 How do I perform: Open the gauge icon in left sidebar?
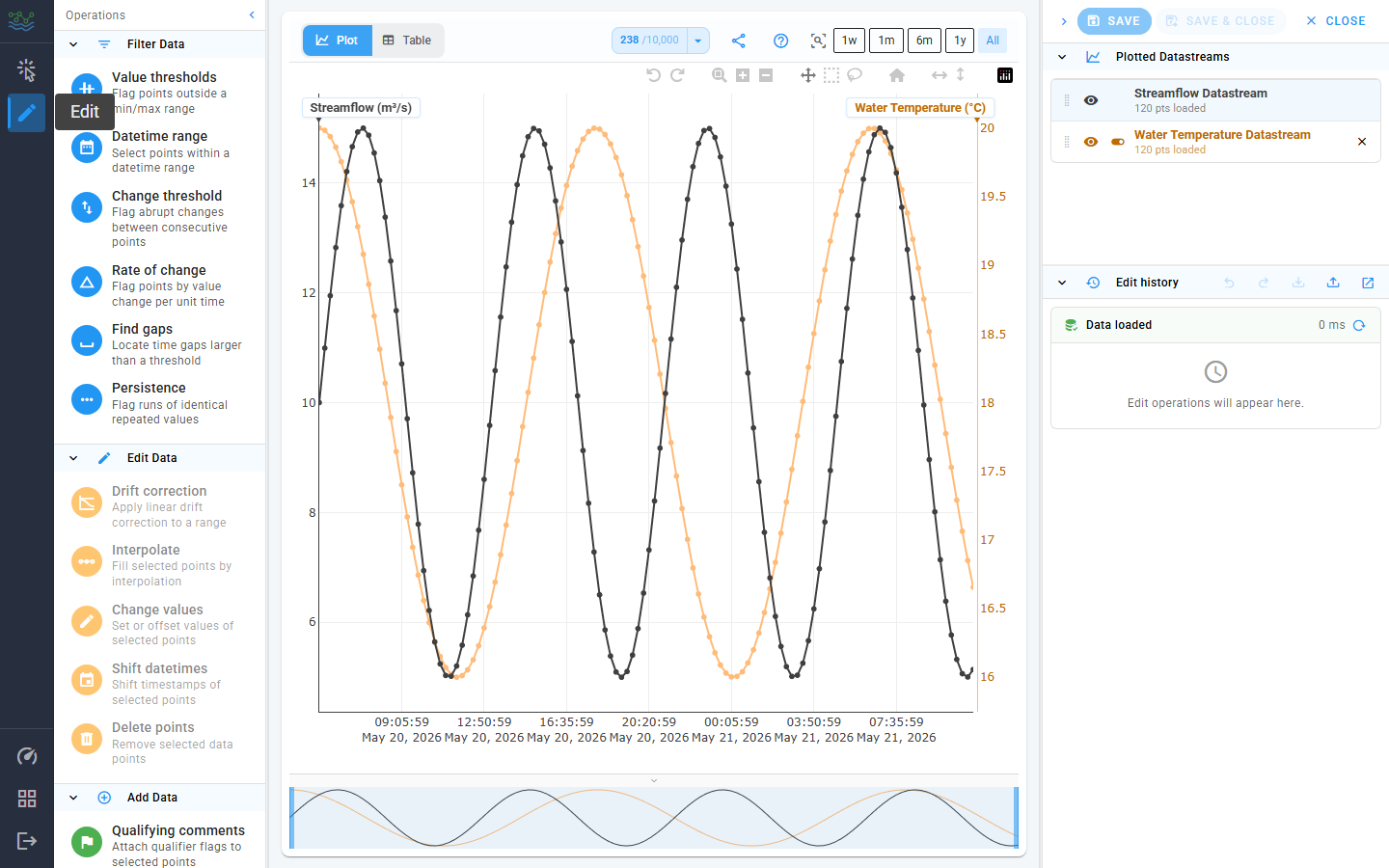point(27,756)
